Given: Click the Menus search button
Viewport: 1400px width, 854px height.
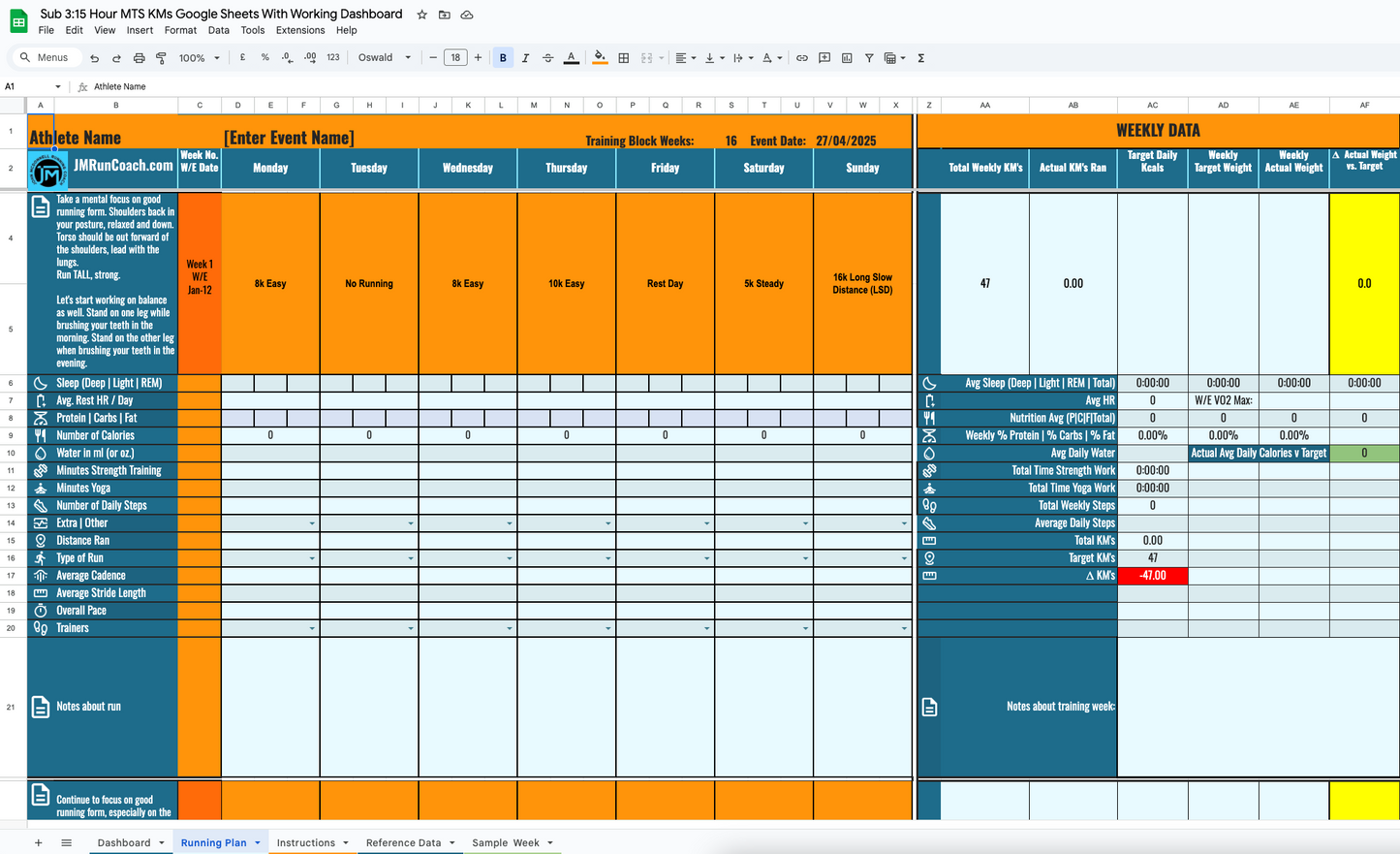Looking at the screenshot, I should 46,57.
